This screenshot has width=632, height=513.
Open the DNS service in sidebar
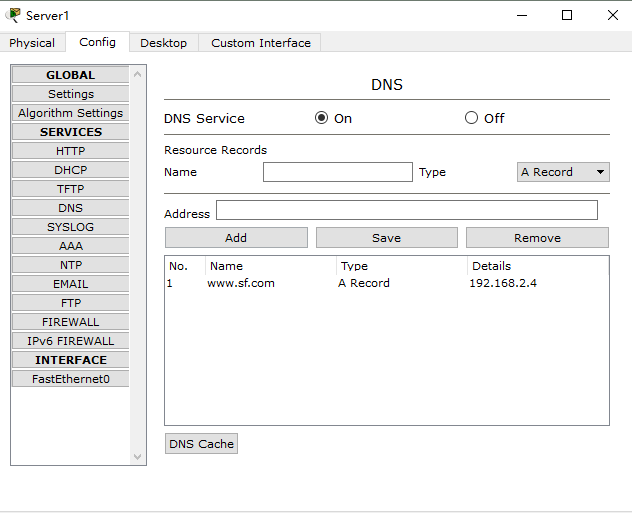[x=71, y=208]
